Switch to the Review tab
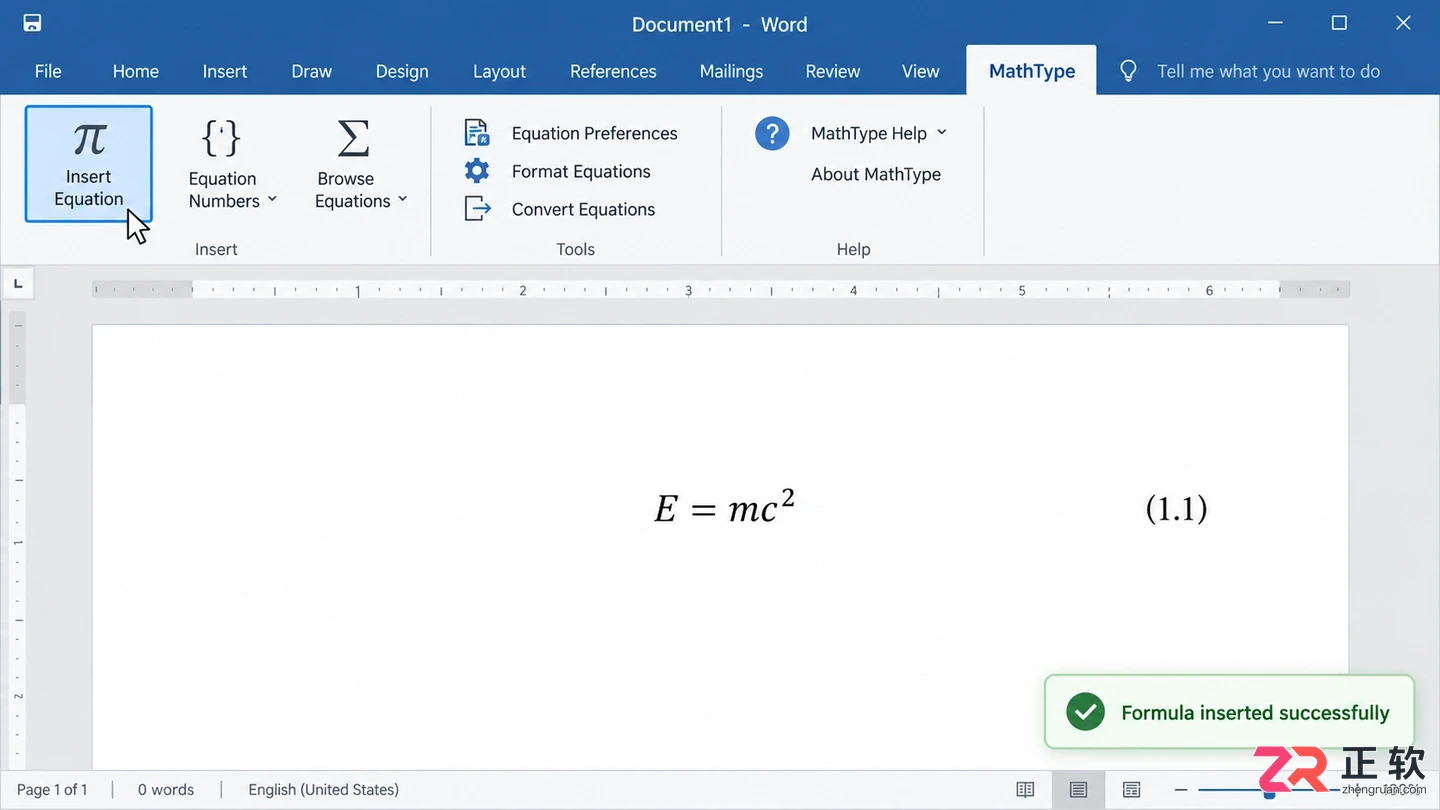The height and width of the screenshot is (810, 1440). pos(833,71)
